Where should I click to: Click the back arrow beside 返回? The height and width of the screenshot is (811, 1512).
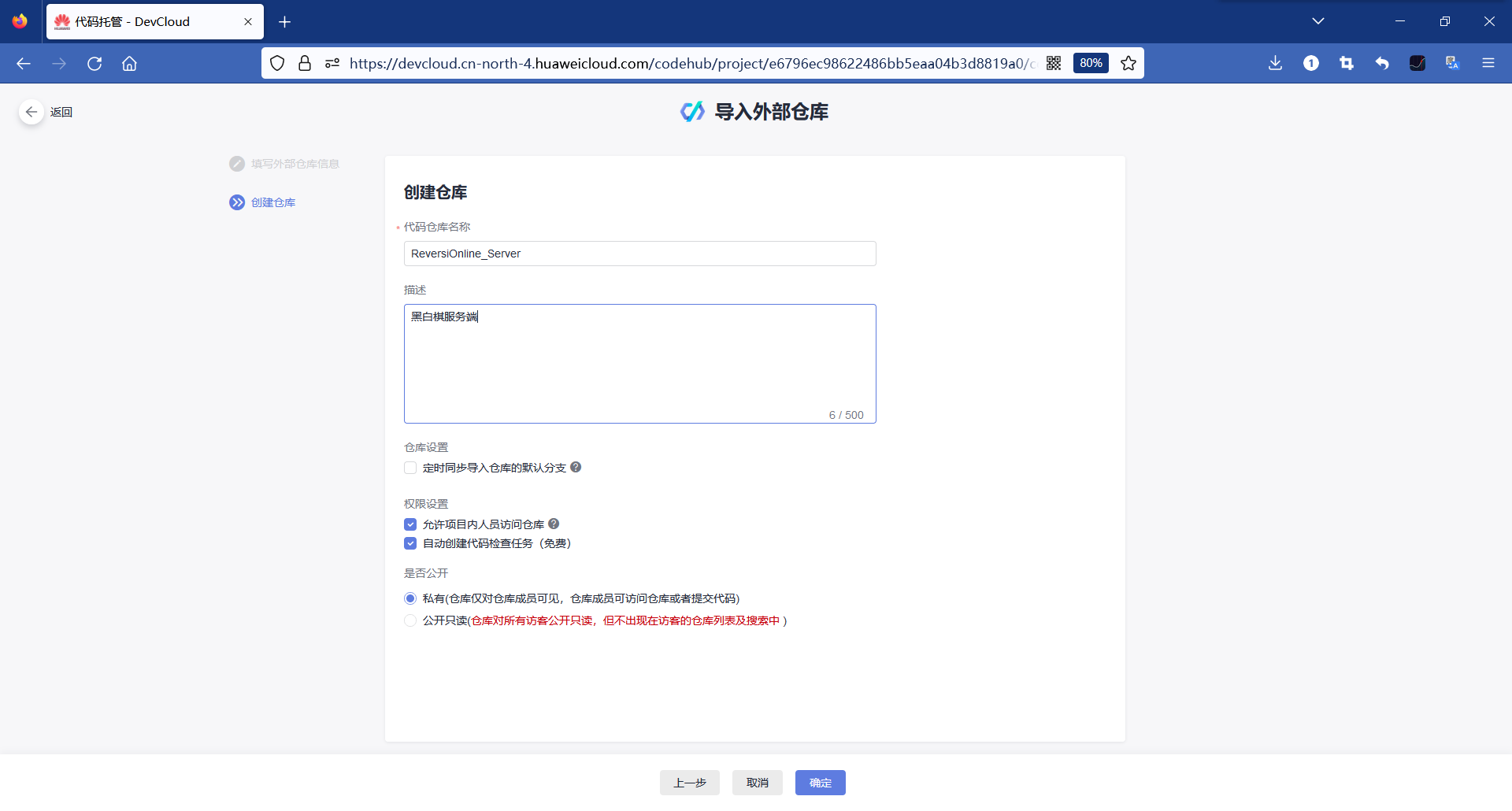point(31,112)
